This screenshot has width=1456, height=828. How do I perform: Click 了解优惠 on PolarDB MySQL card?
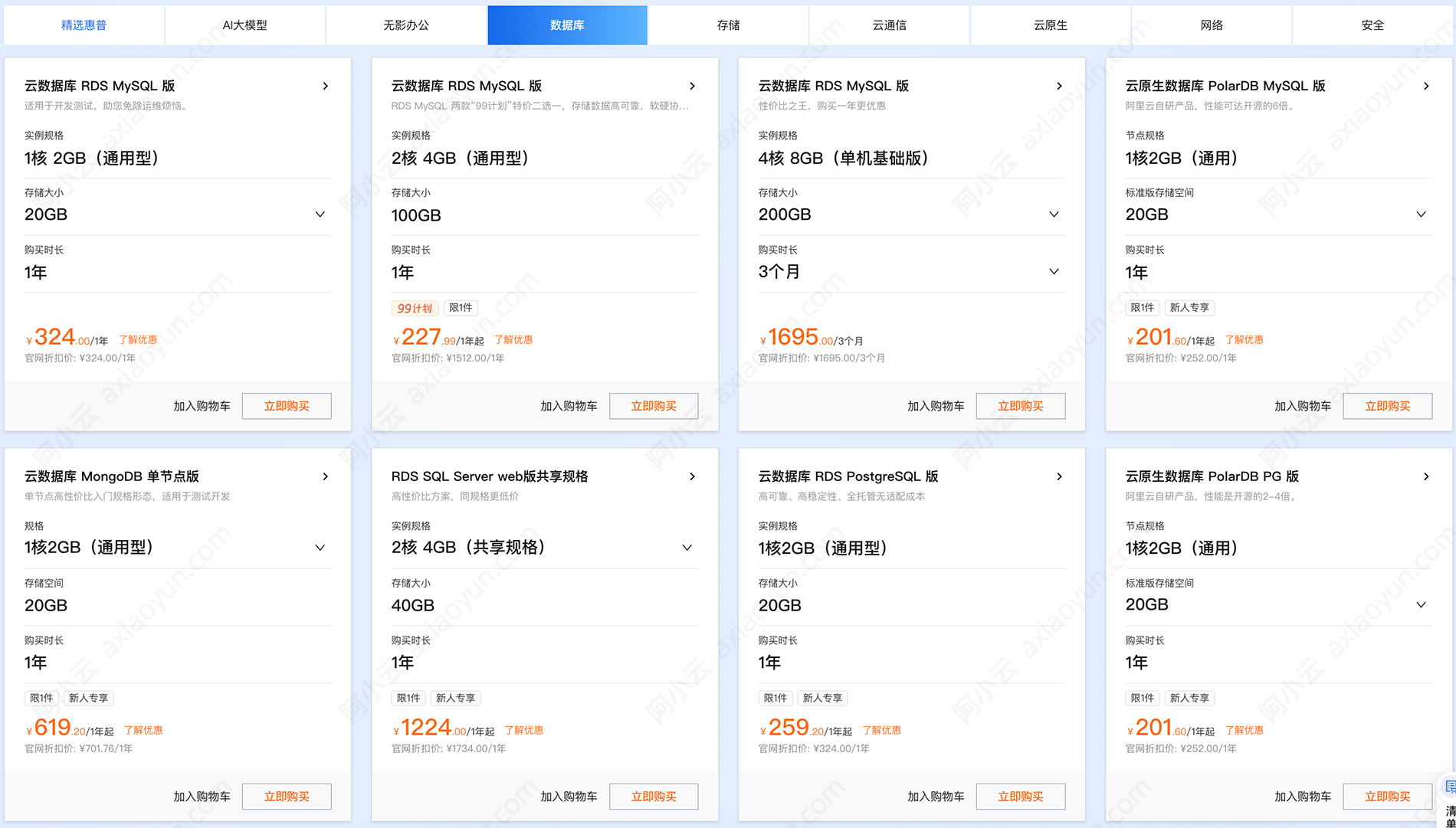[x=1244, y=340]
